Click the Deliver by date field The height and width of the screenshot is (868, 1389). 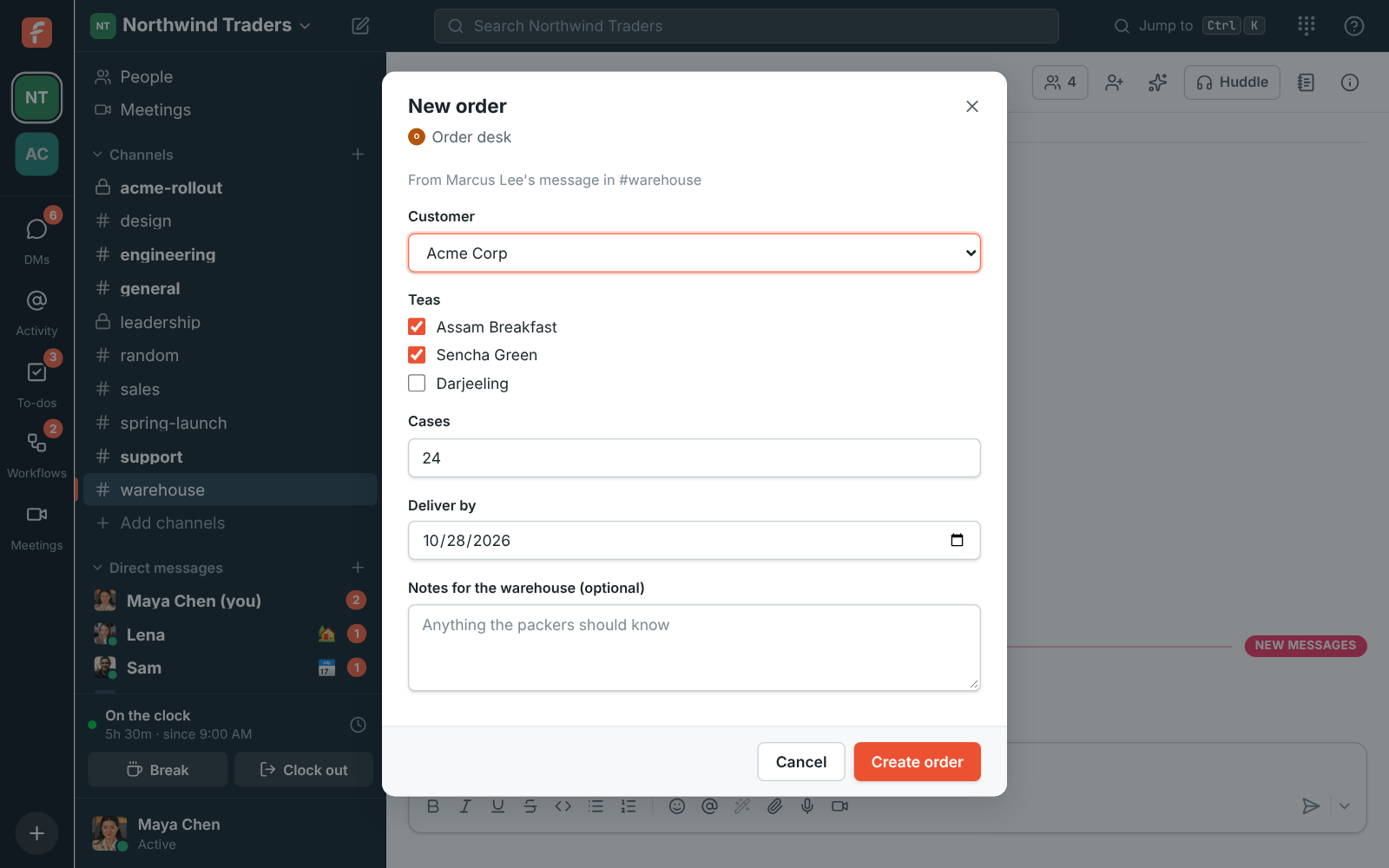[x=694, y=540]
